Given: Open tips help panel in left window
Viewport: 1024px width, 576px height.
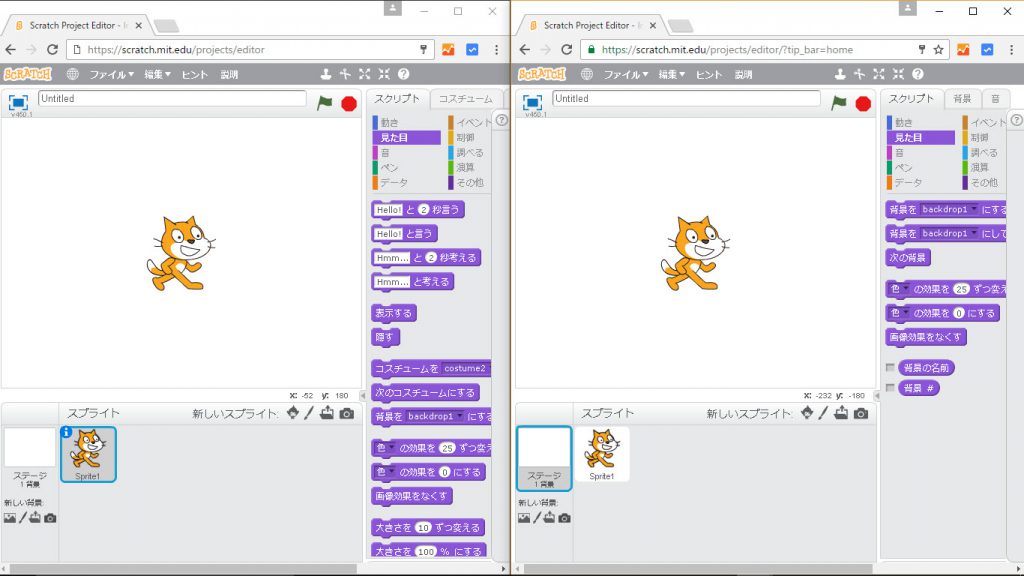Looking at the screenshot, I should [x=501, y=120].
